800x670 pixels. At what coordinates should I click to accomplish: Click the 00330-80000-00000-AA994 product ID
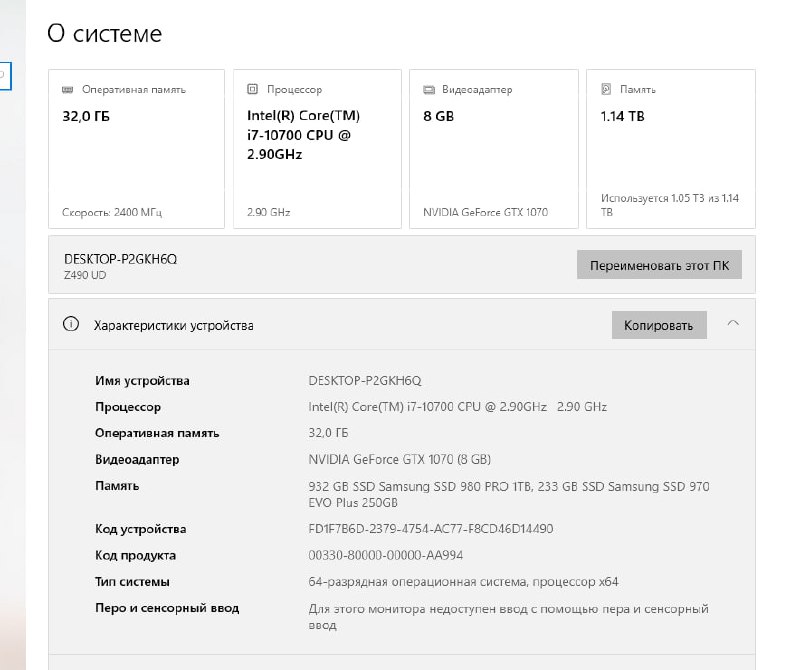coord(386,555)
